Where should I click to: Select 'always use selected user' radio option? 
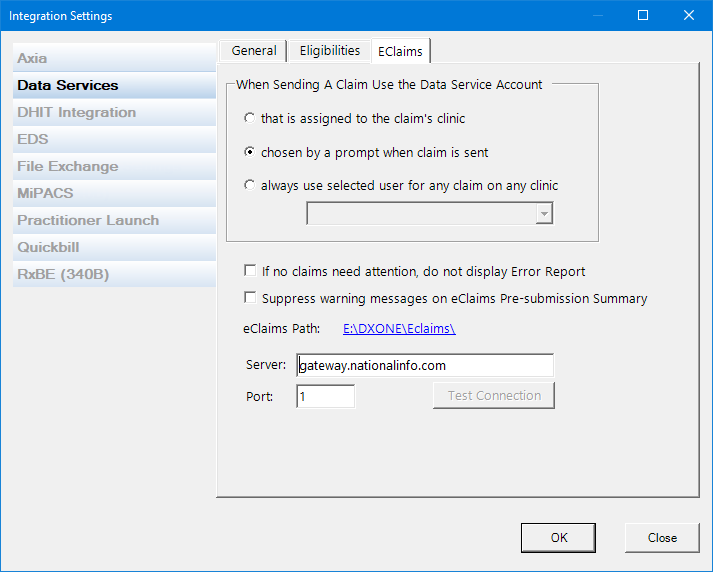[x=249, y=186]
